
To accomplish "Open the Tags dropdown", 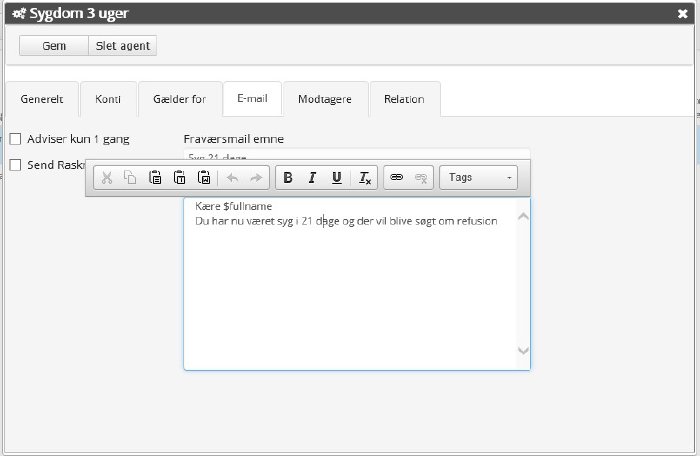I will 481,178.
